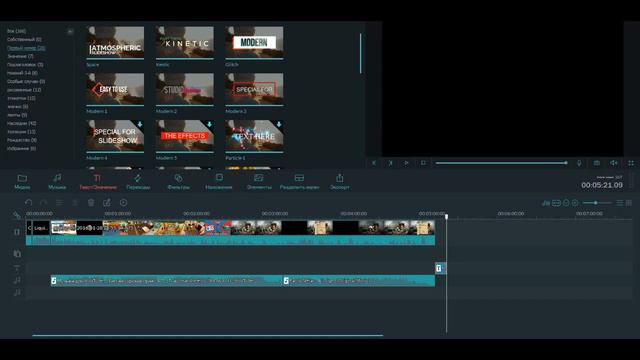Open the Elements tab

(x=259, y=181)
